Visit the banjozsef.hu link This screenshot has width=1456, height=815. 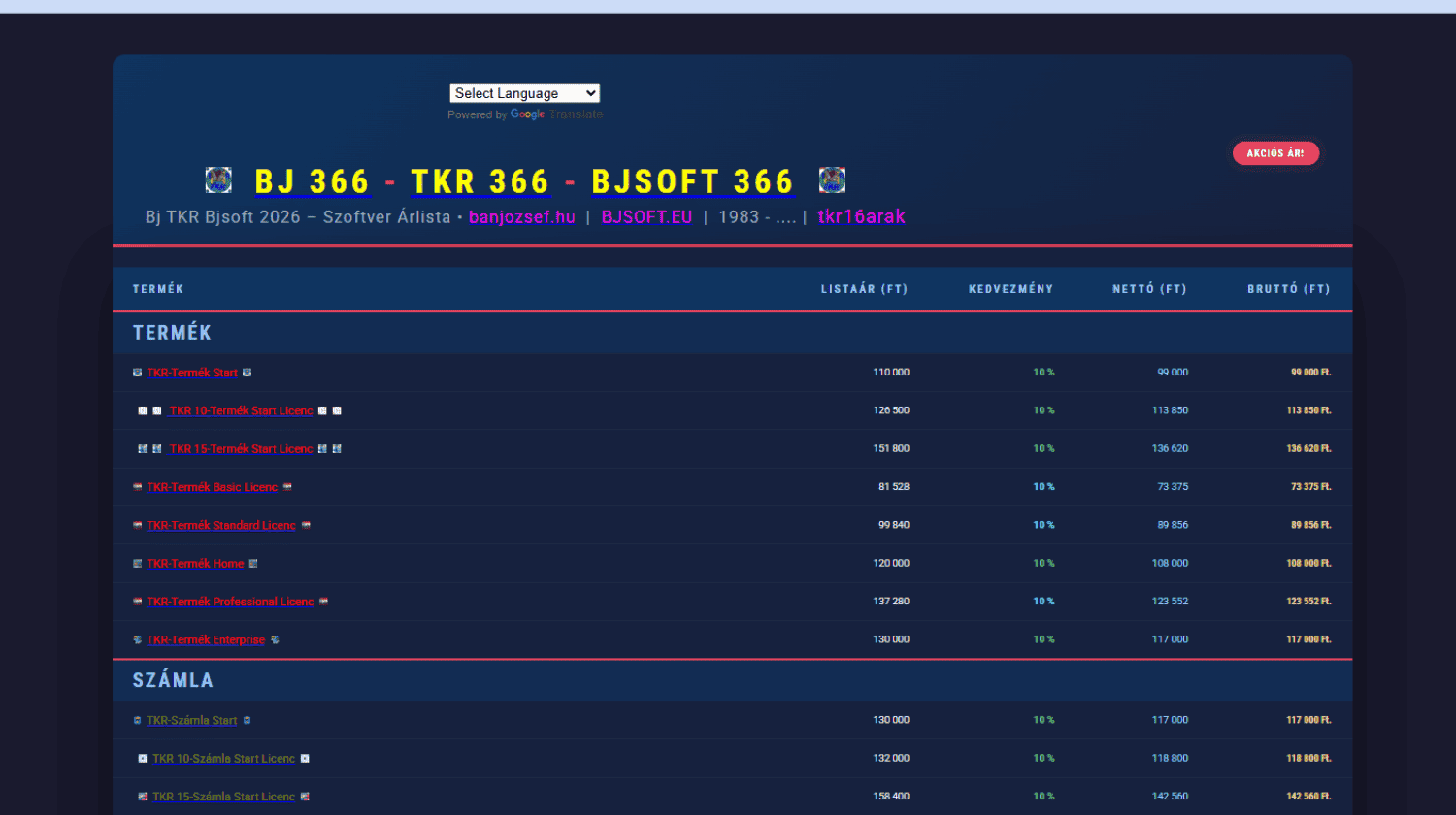(x=522, y=217)
